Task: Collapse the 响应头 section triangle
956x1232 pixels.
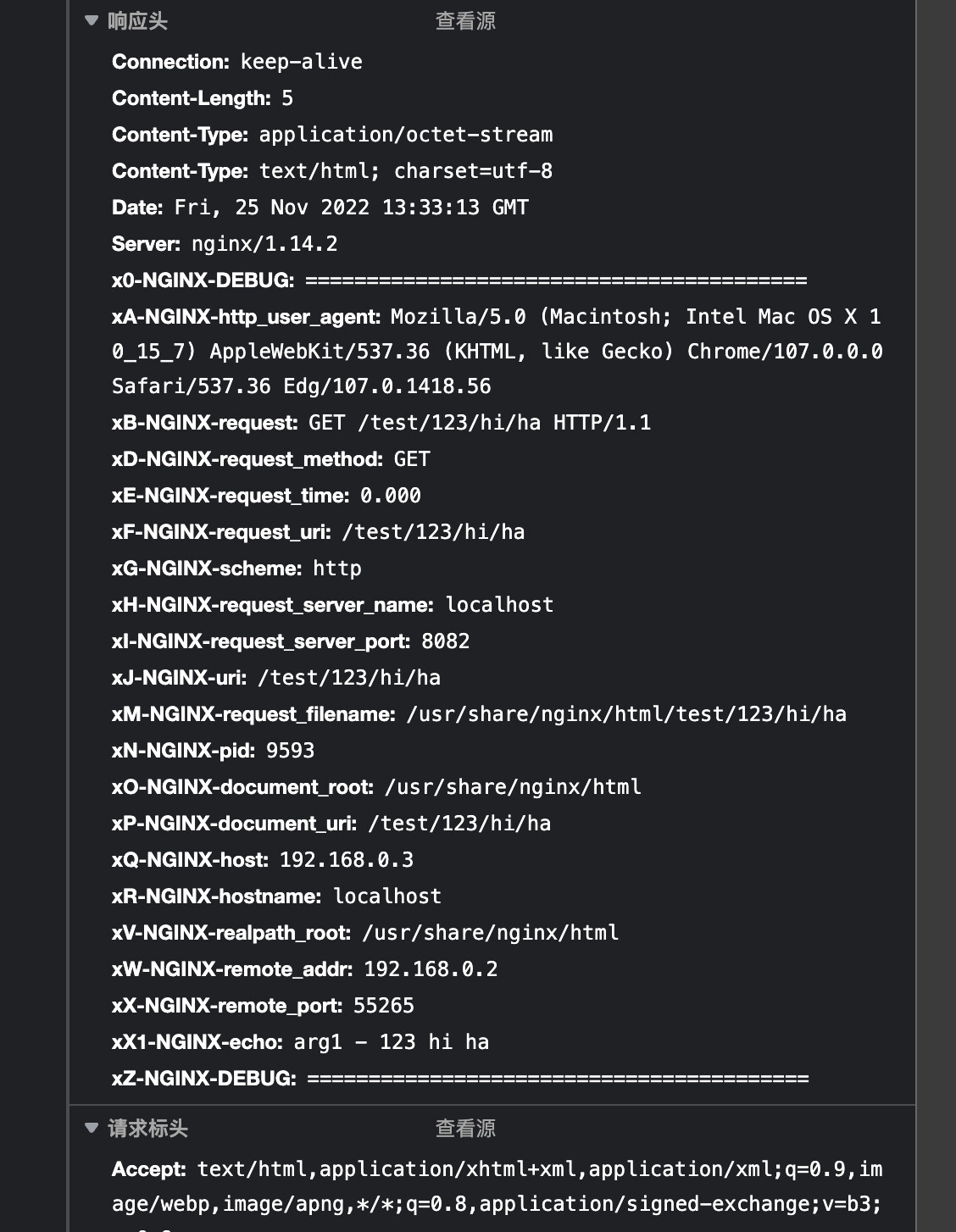Action: (92, 21)
